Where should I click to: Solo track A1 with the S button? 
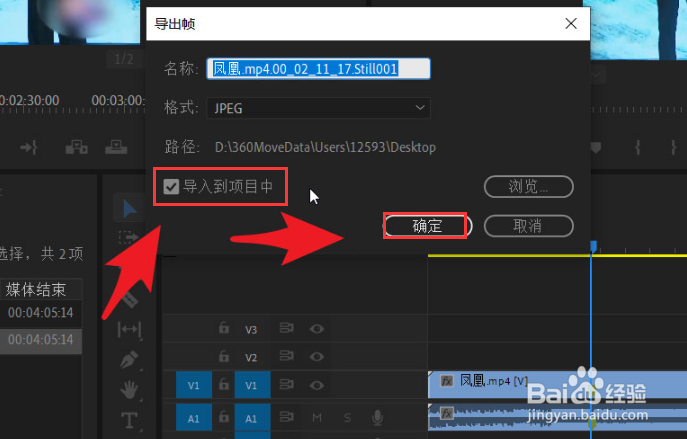click(347, 418)
